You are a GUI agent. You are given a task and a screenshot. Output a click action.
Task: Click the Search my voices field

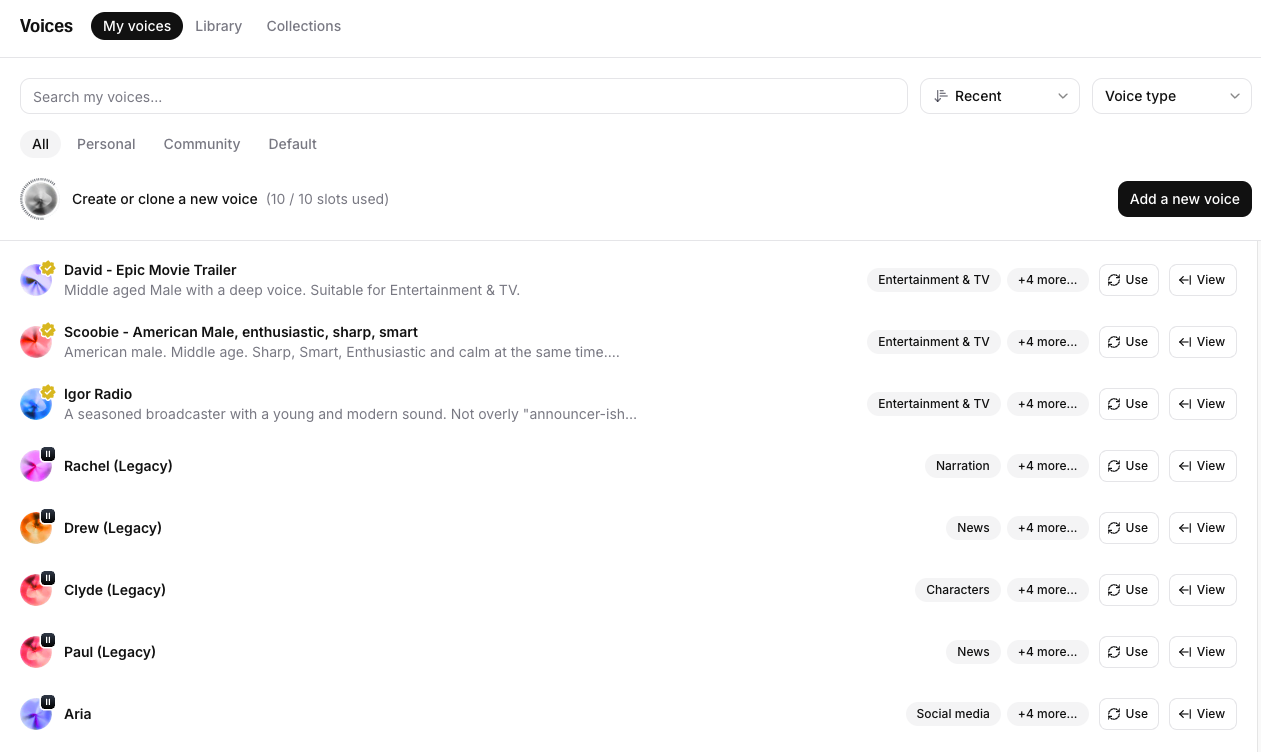[x=463, y=97]
